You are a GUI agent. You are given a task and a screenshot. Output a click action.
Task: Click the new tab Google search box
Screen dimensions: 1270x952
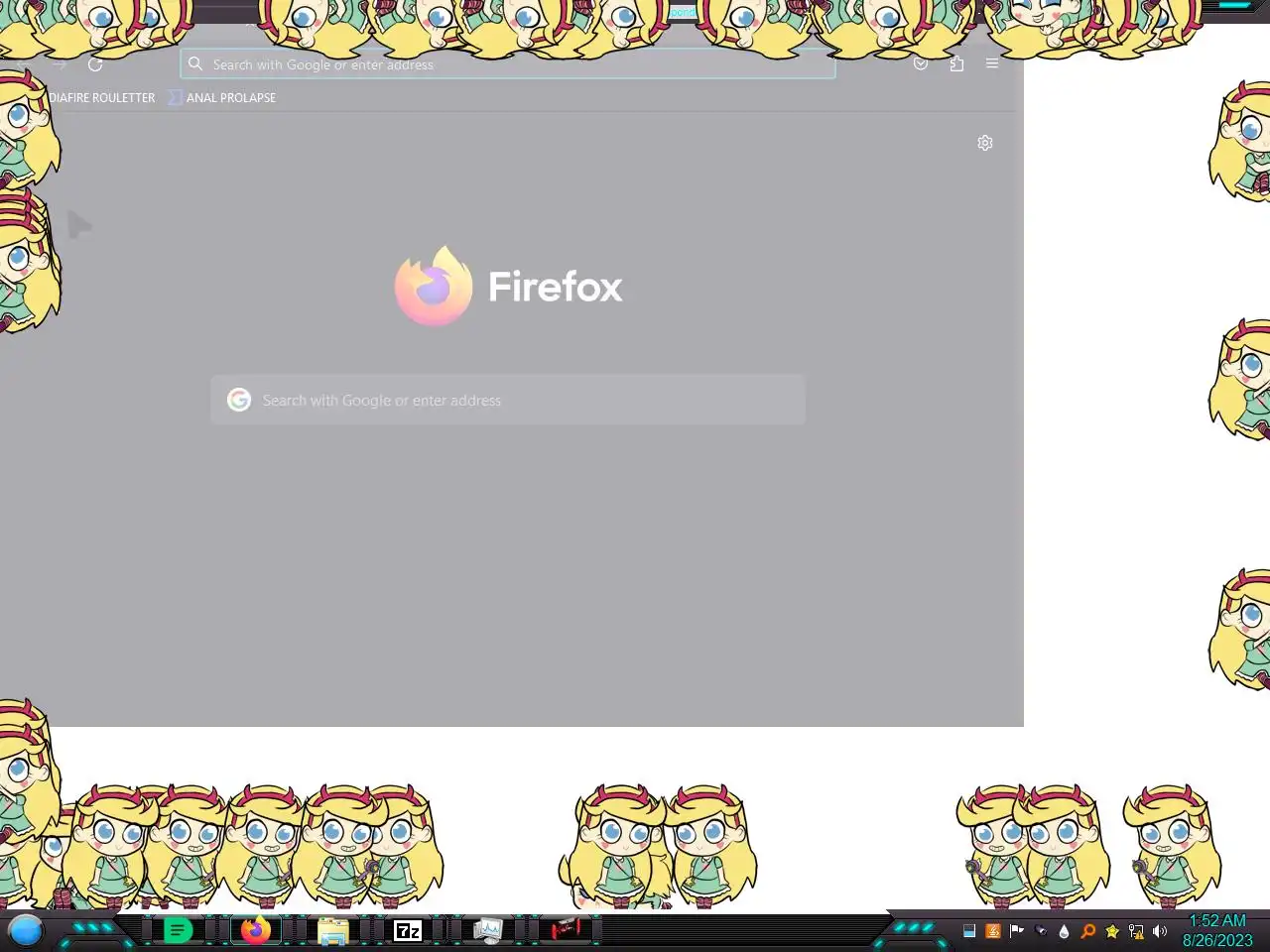(x=508, y=400)
